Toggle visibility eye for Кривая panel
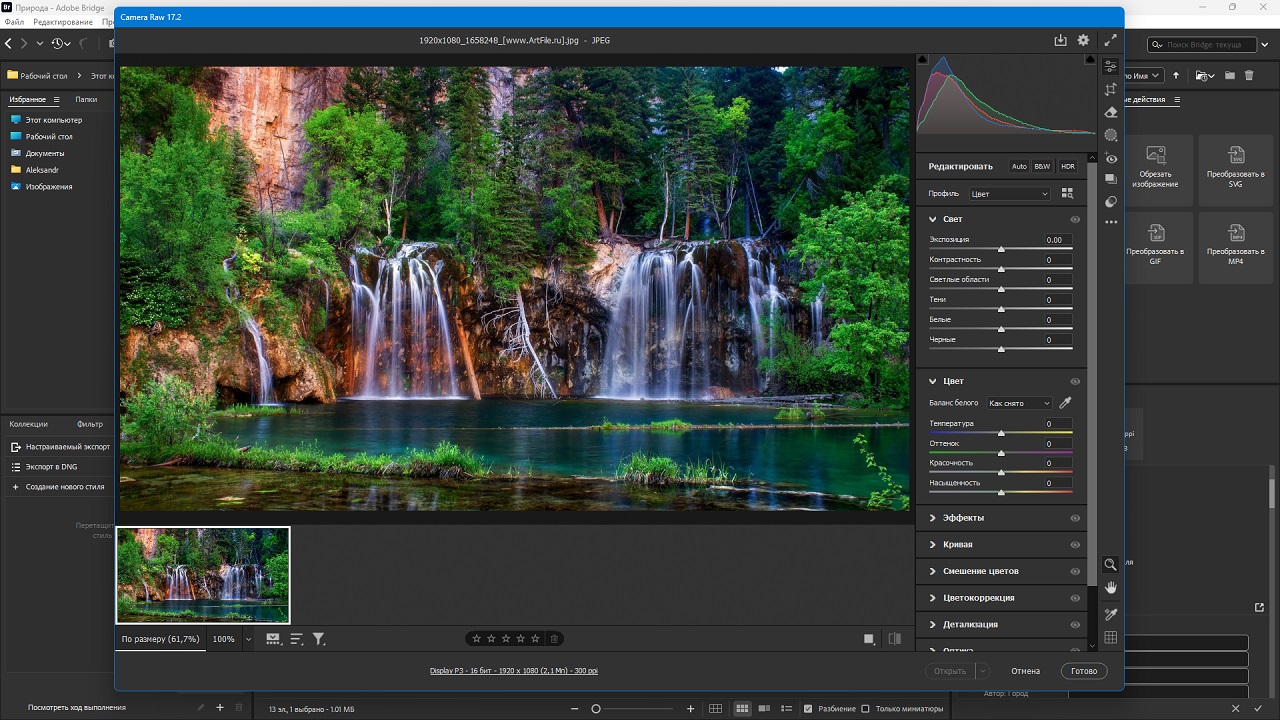The width and height of the screenshot is (1280, 720). [x=1075, y=545]
